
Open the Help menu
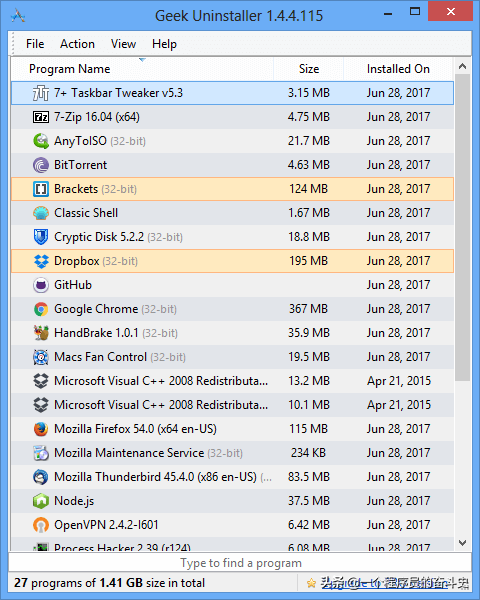[164, 44]
